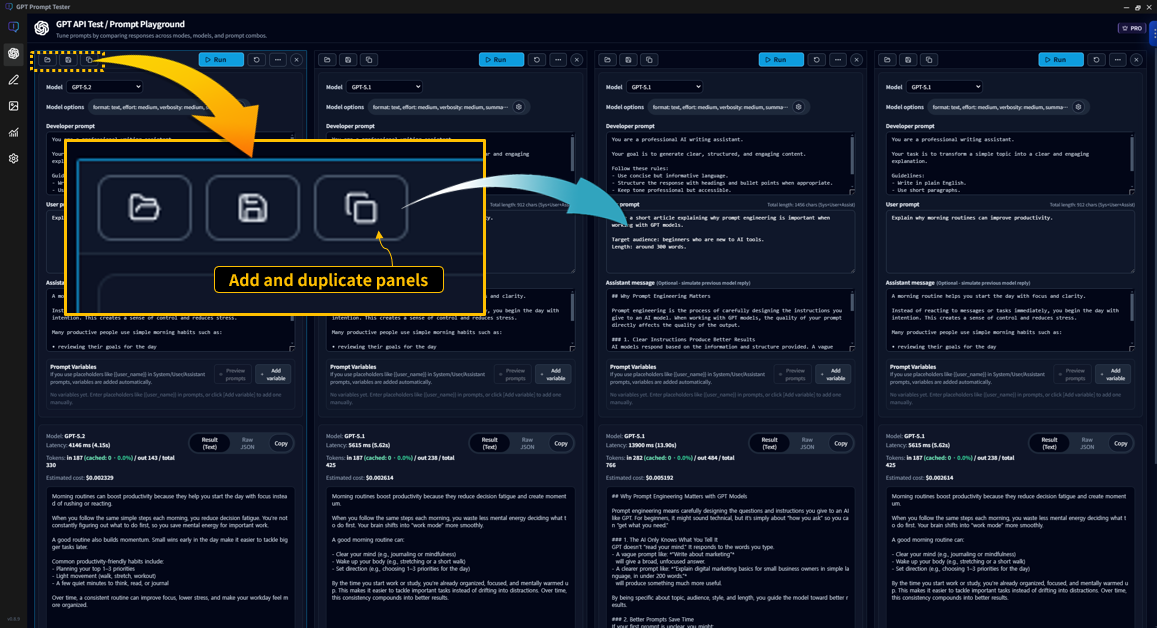Duplicate the fourth panel with copy icon
Viewport: 1157px width, 628px height.
click(929, 60)
